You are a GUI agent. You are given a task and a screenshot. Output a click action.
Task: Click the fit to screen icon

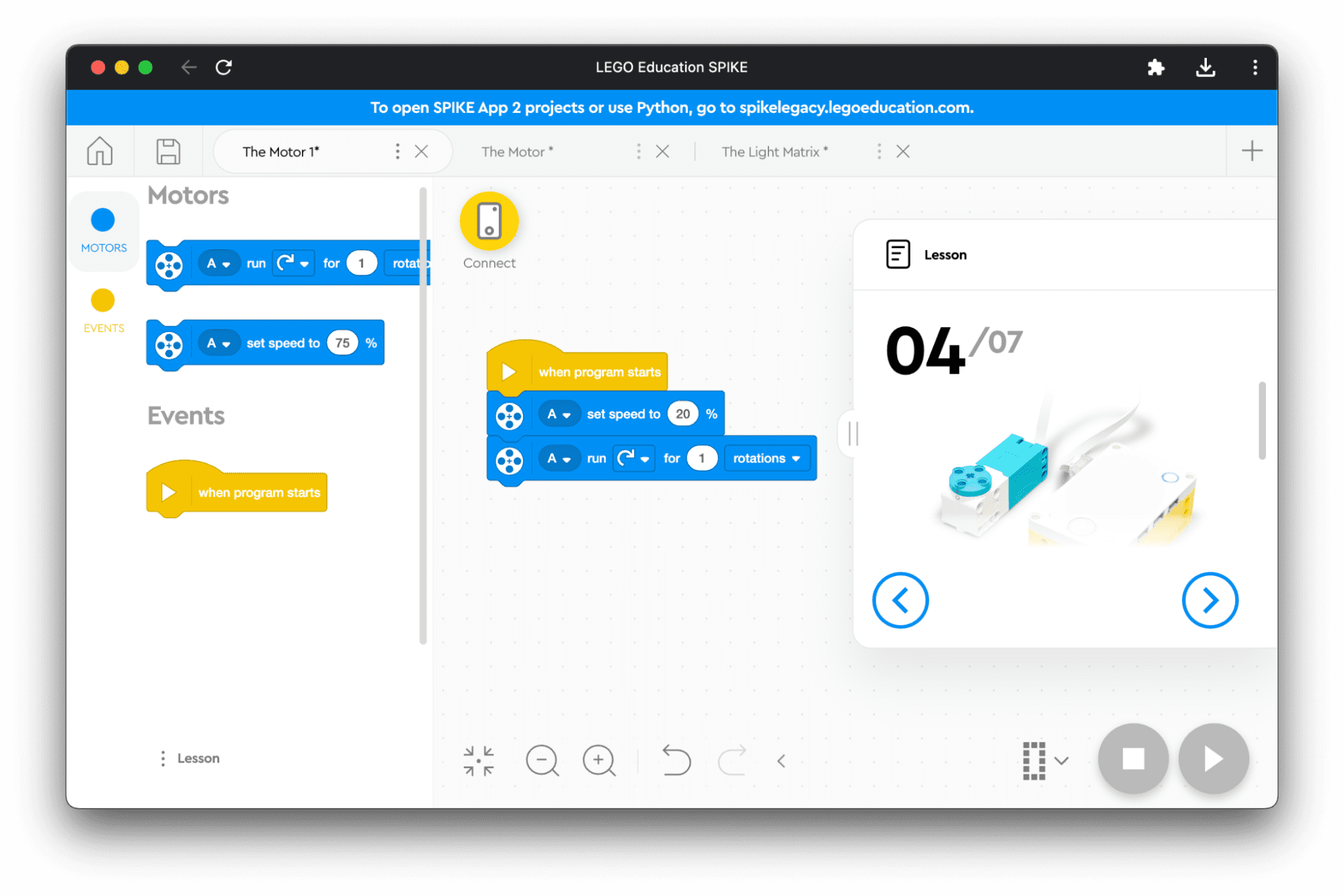point(479,758)
